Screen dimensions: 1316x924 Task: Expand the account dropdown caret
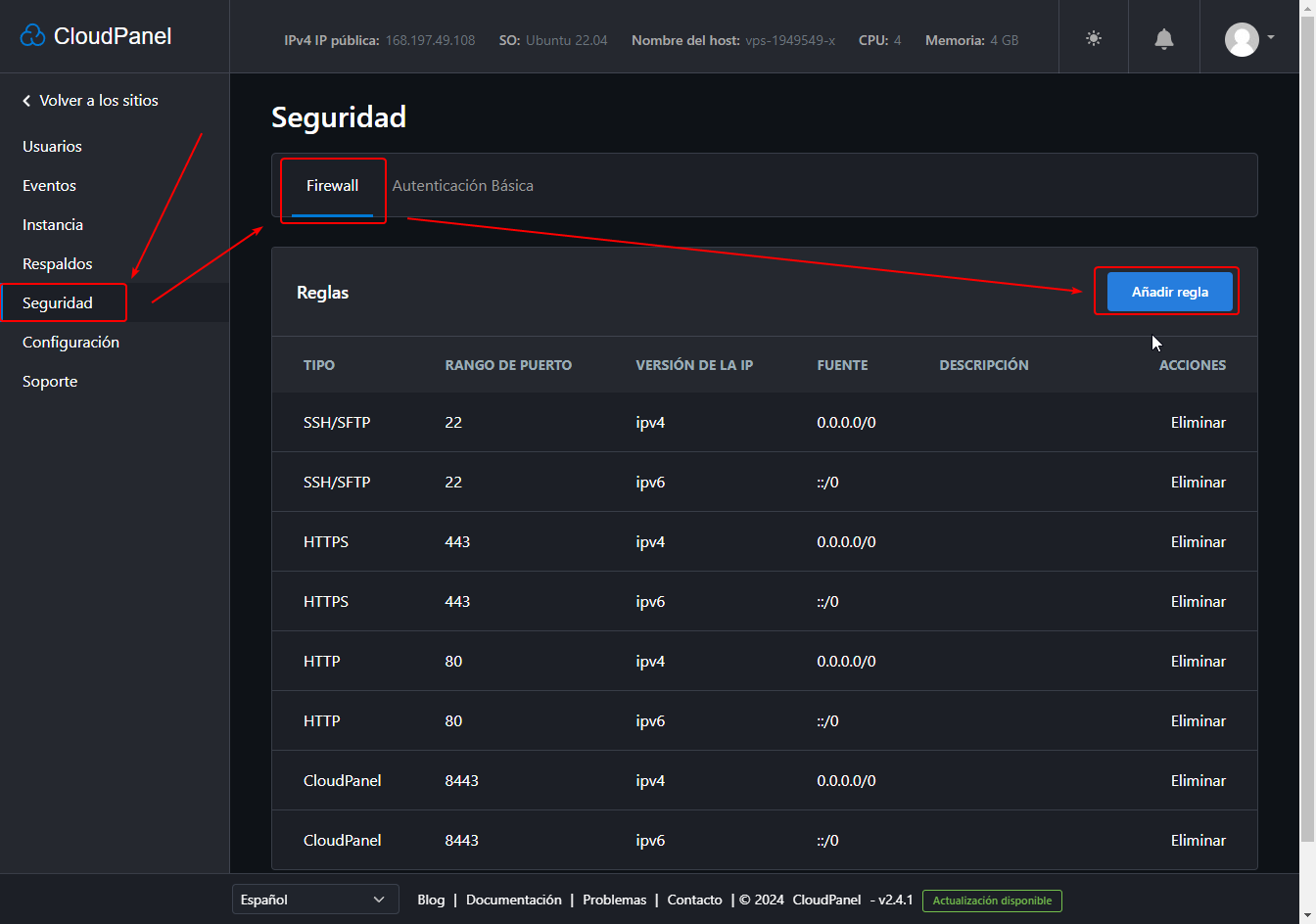tap(1271, 37)
